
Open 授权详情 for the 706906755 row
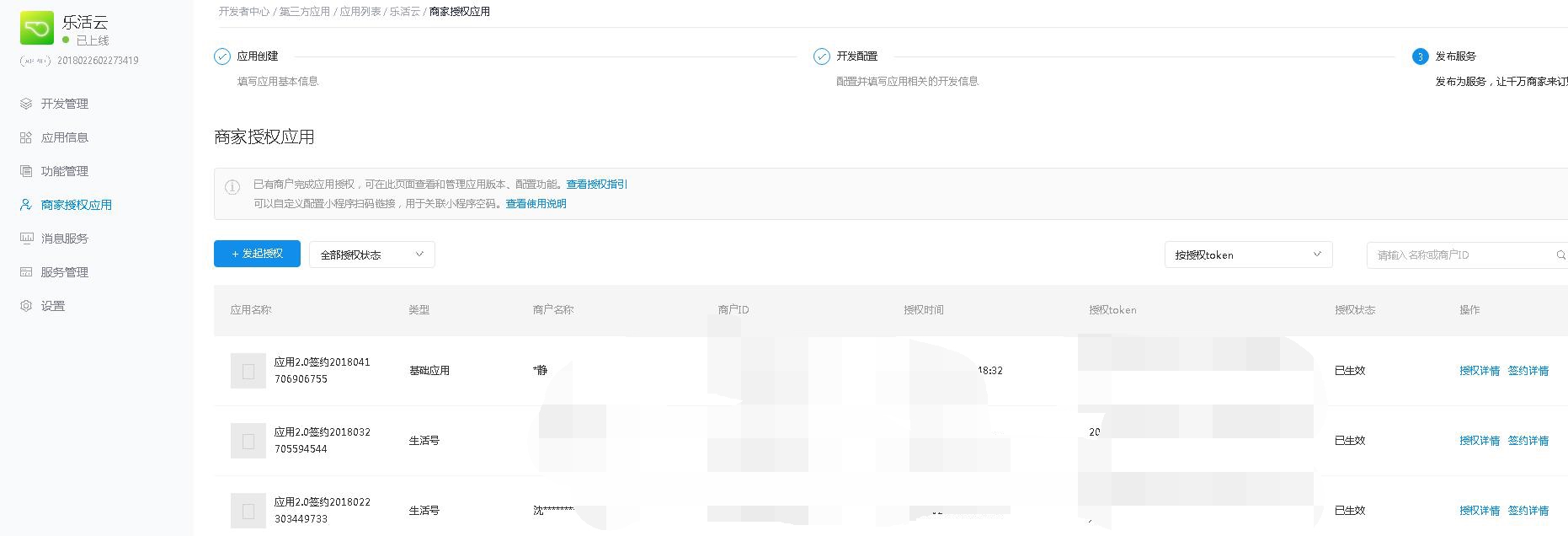(x=1480, y=371)
